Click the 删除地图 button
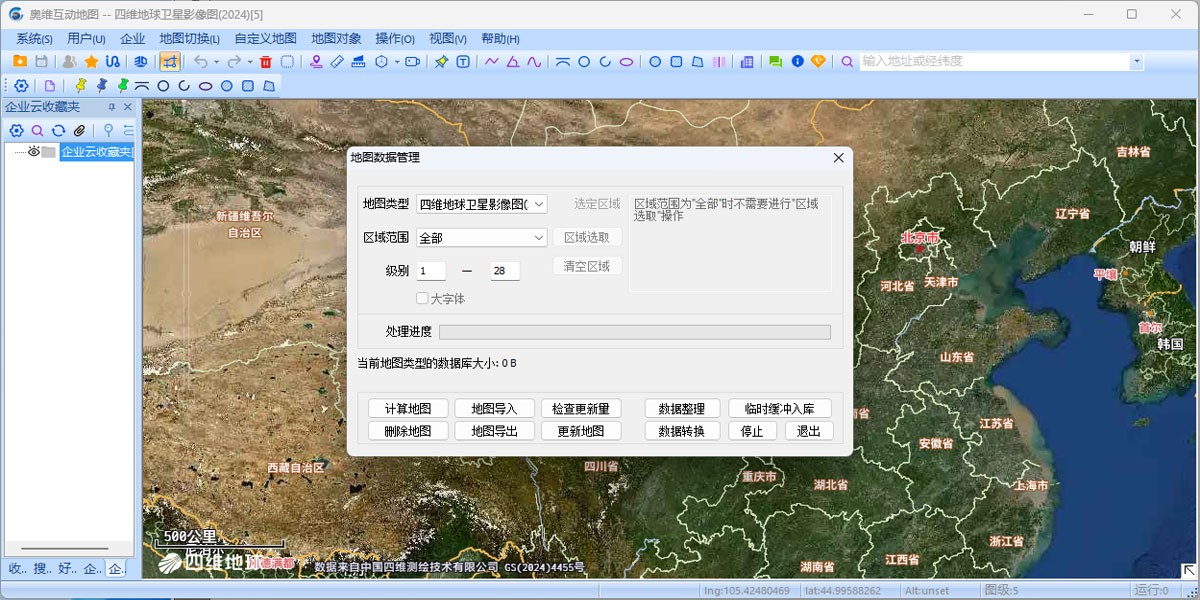 pyautogui.click(x=408, y=431)
